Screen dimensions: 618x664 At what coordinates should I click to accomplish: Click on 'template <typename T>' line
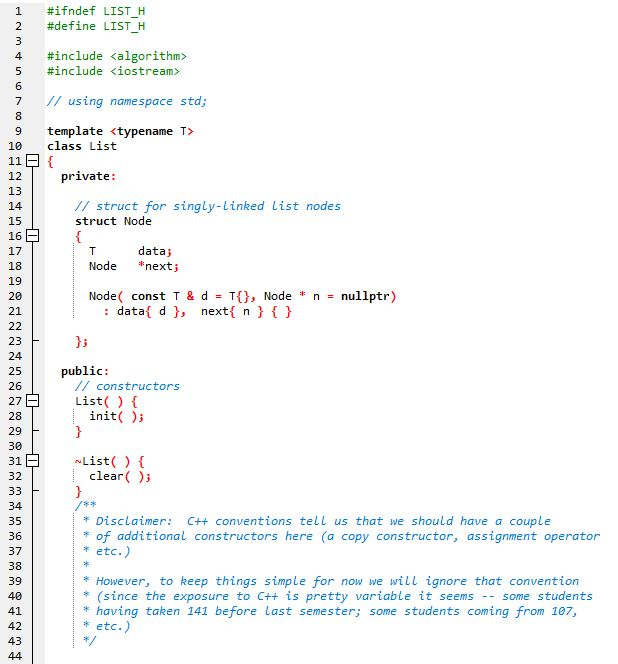point(120,131)
